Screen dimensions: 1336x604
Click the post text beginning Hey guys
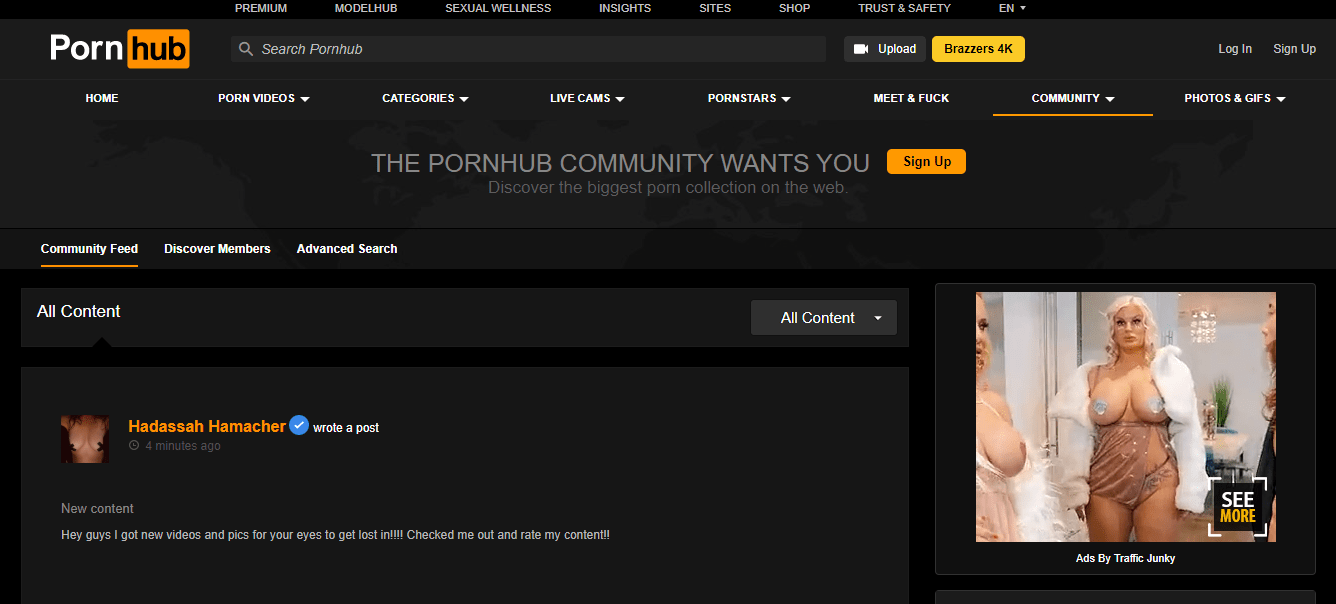[335, 535]
